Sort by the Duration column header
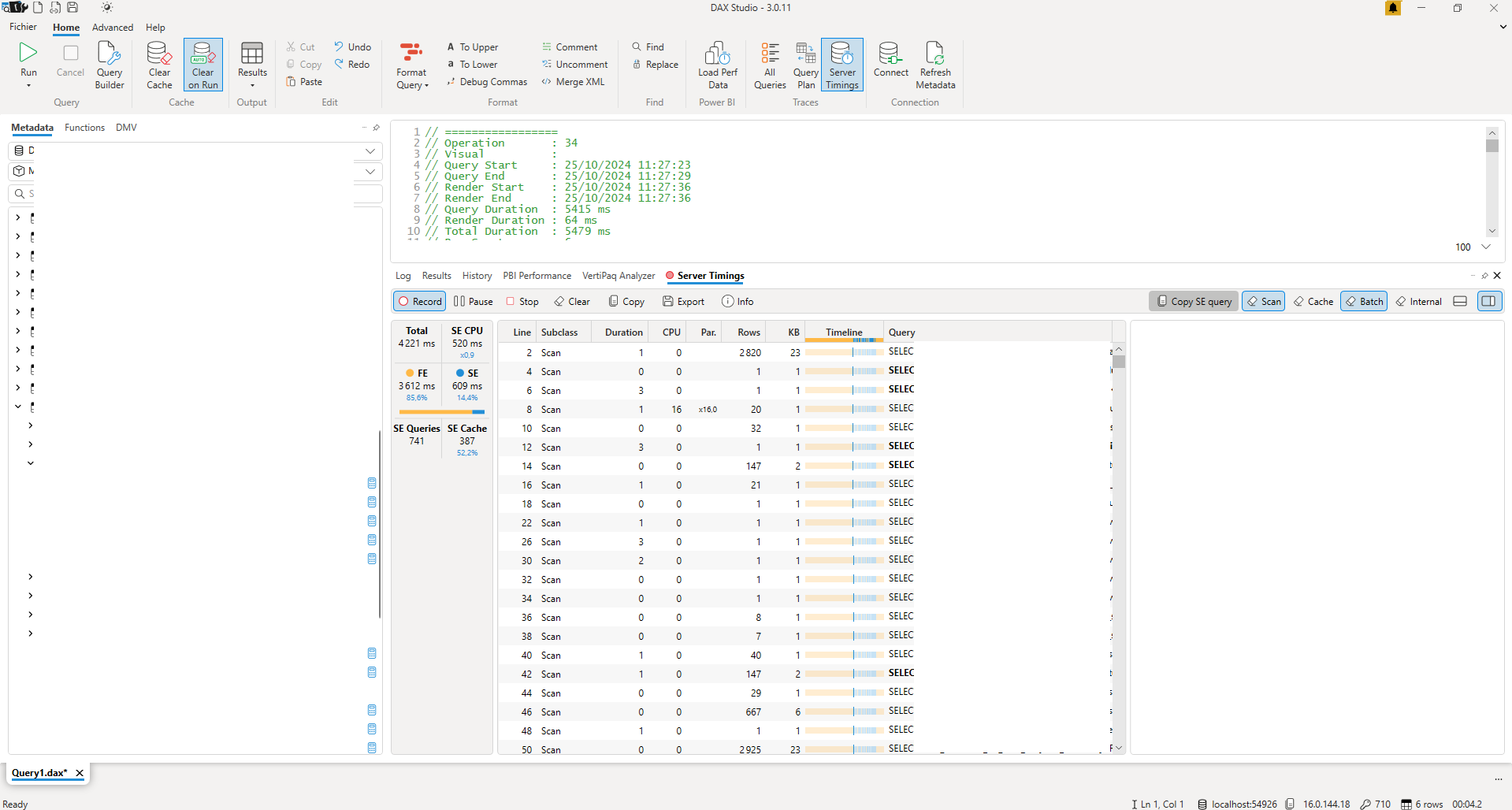 623,333
